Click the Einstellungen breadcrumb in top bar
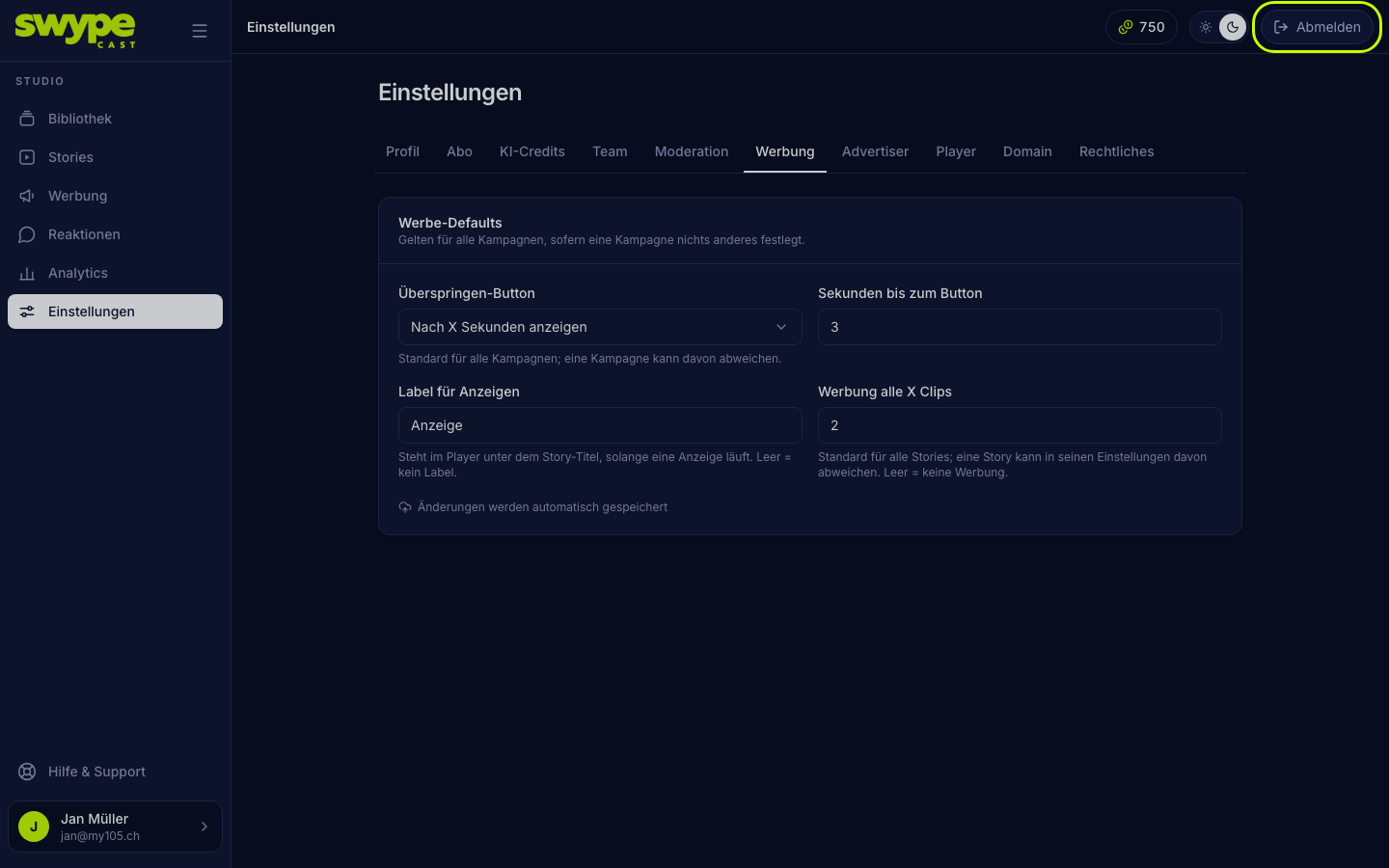 point(291,27)
